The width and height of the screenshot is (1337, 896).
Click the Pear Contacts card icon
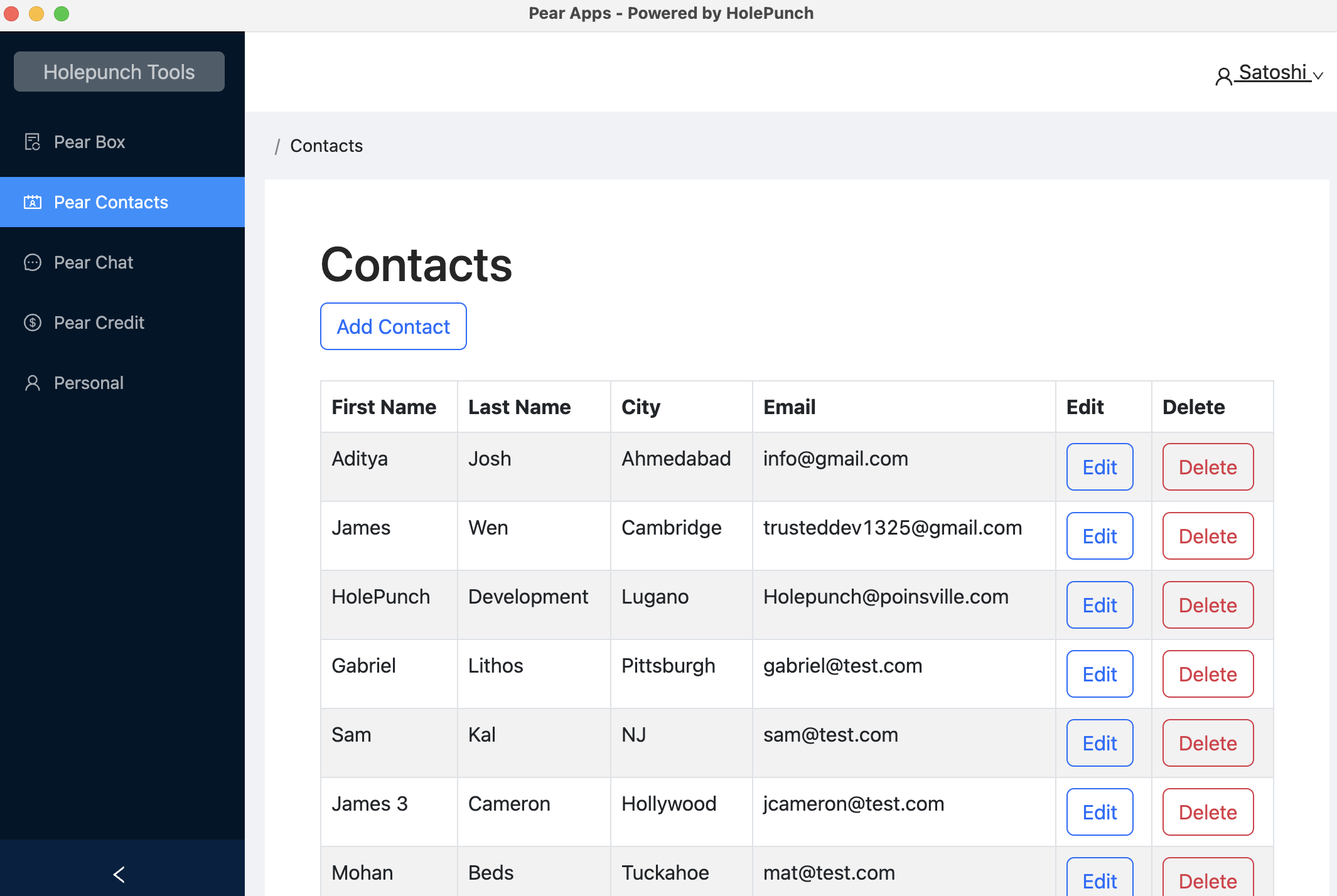(32, 202)
